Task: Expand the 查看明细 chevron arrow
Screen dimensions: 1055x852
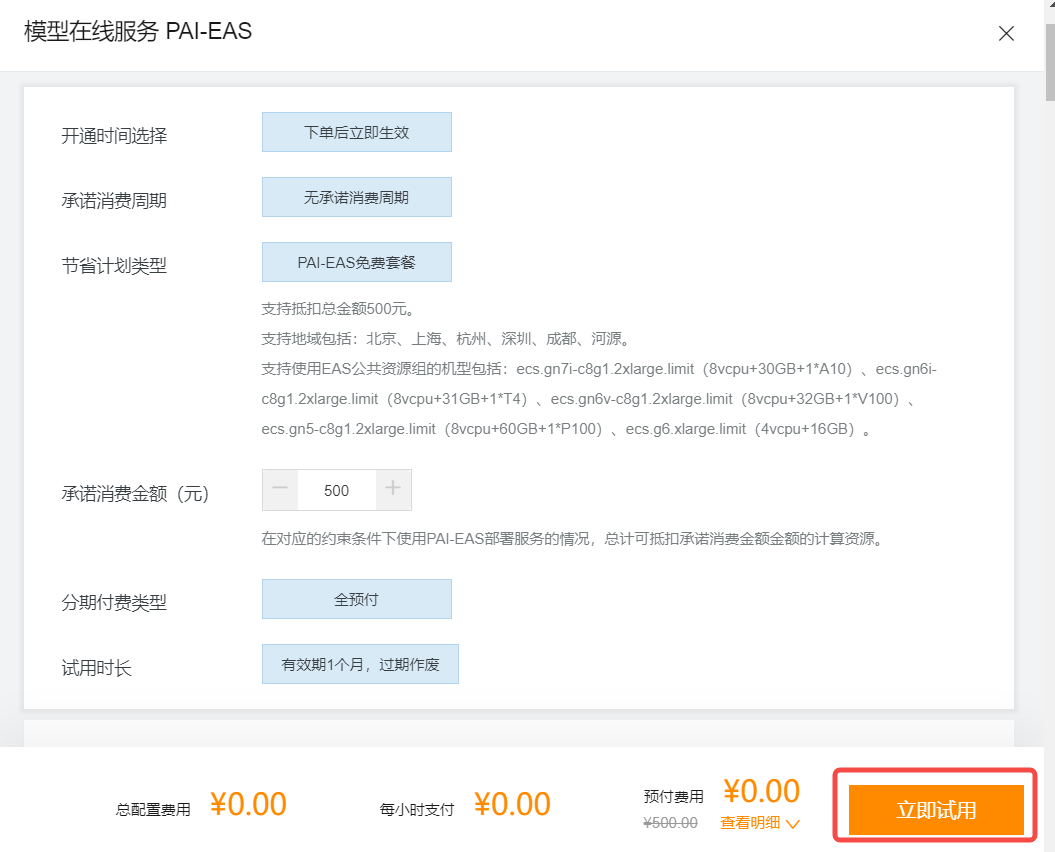Action: pyautogui.click(x=790, y=823)
